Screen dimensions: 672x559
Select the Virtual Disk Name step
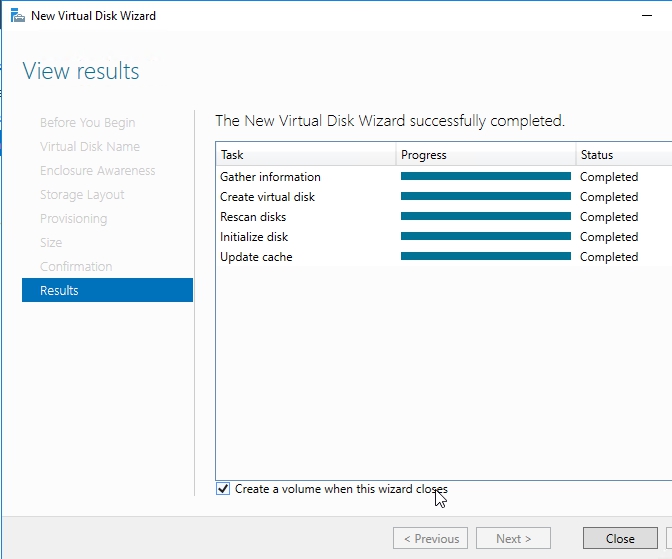pos(90,147)
